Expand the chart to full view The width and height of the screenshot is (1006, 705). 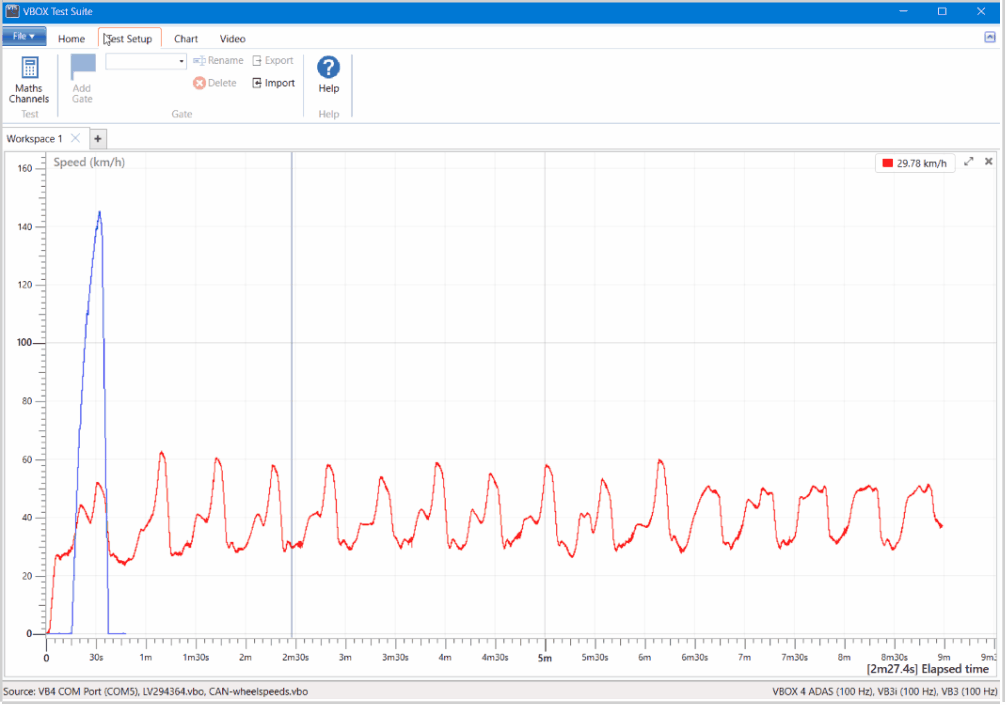pos(968,162)
